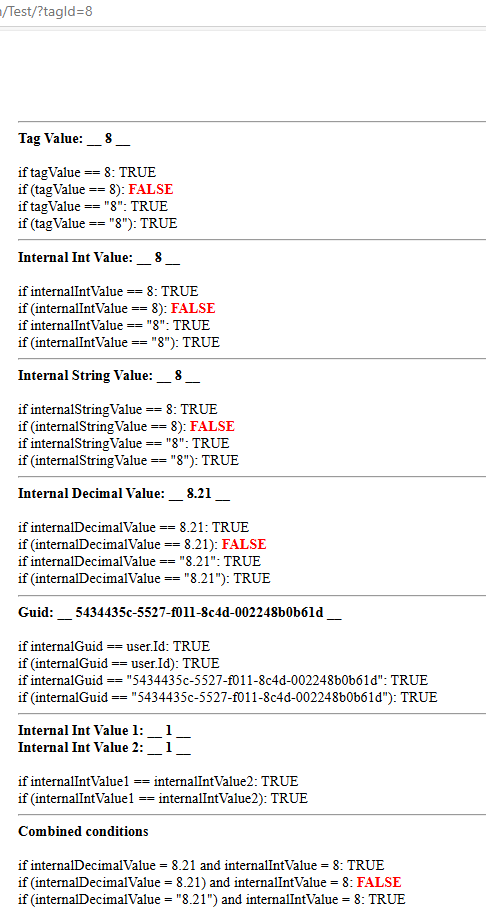Click line 'if internalIntValue1 == internalIntValue2: TRUE'
Viewport: 486px width, 917px height.
point(158,781)
